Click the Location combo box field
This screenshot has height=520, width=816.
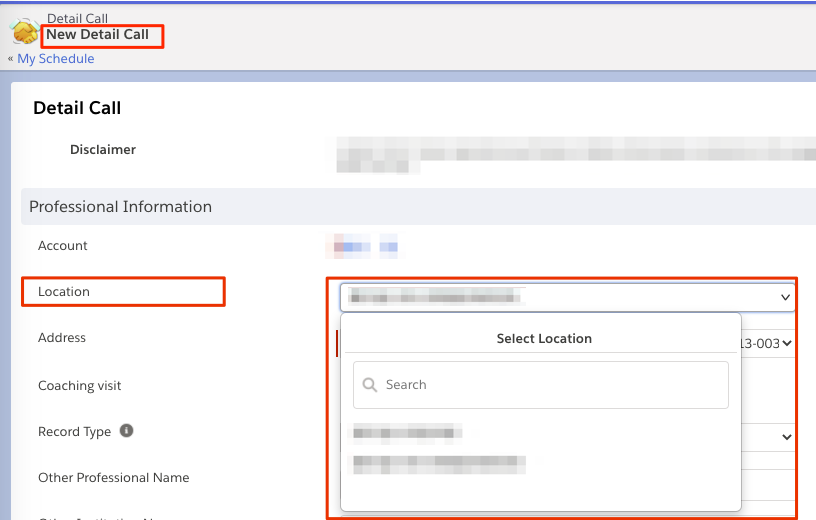pos(560,298)
